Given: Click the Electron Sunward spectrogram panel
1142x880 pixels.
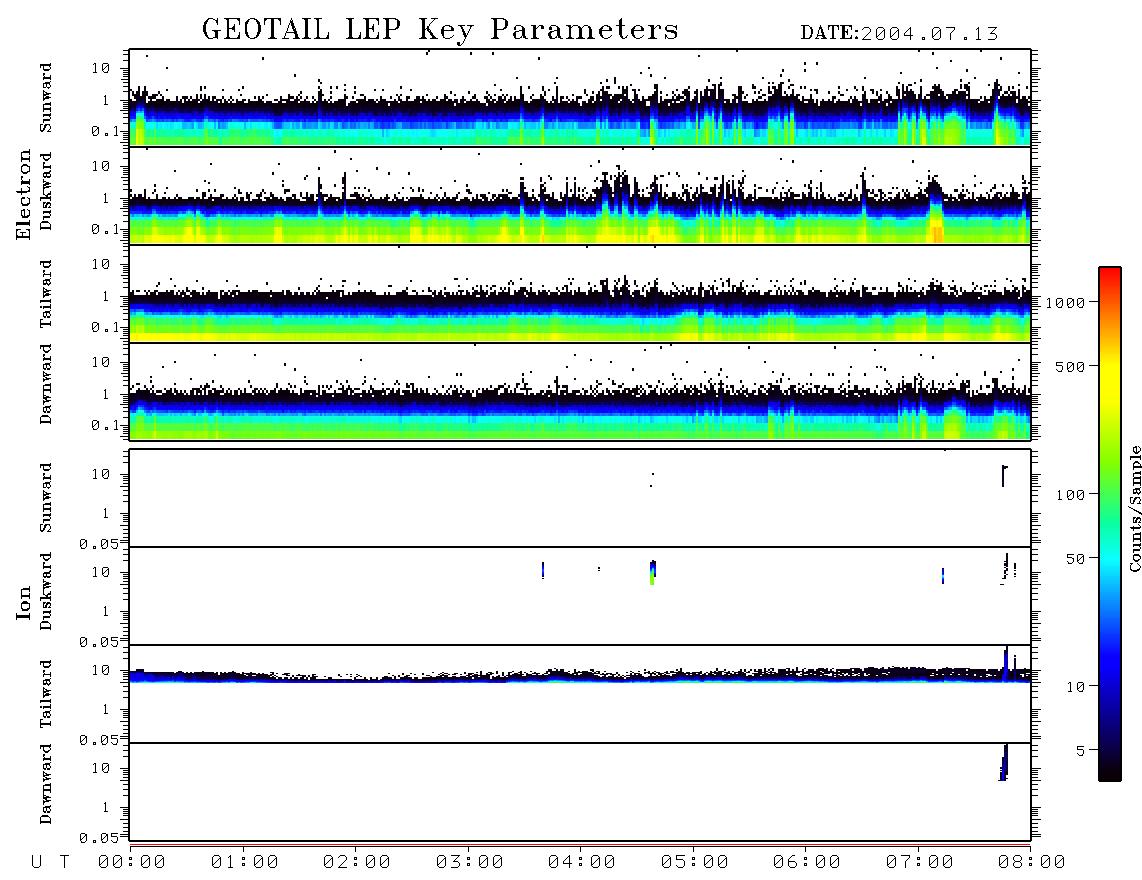Looking at the screenshot, I should (x=580, y=98).
